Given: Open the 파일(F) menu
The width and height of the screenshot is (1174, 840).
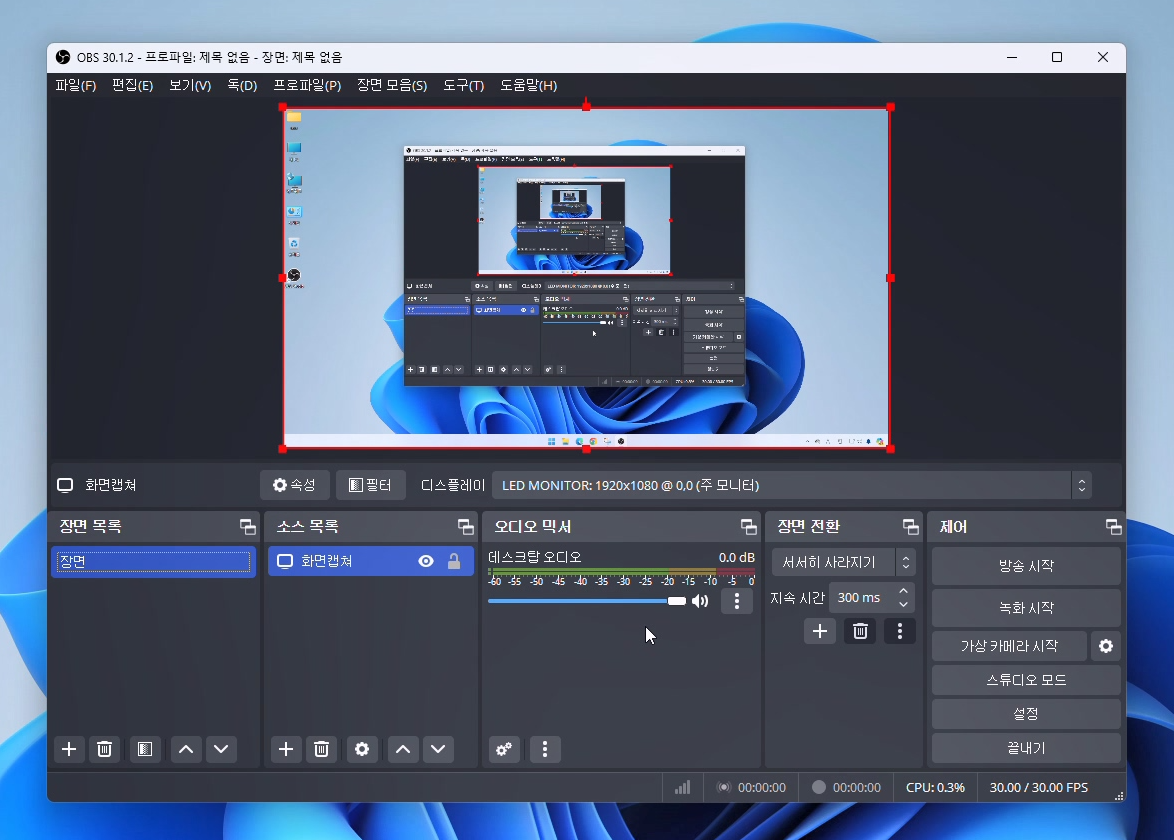Looking at the screenshot, I should (x=76, y=85).
